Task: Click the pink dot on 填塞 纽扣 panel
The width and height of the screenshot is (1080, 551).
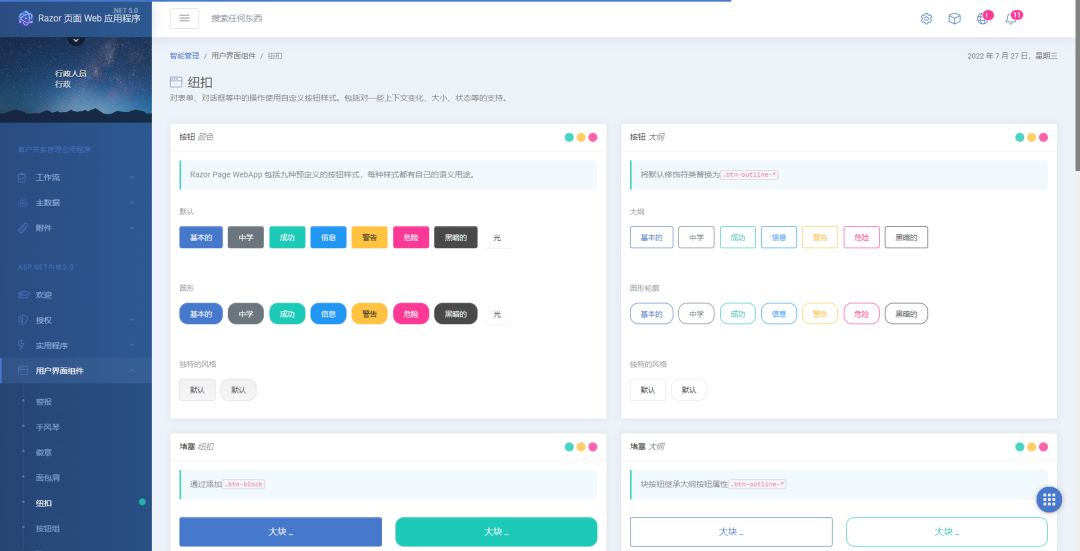Action: click(x=593, y=447)
